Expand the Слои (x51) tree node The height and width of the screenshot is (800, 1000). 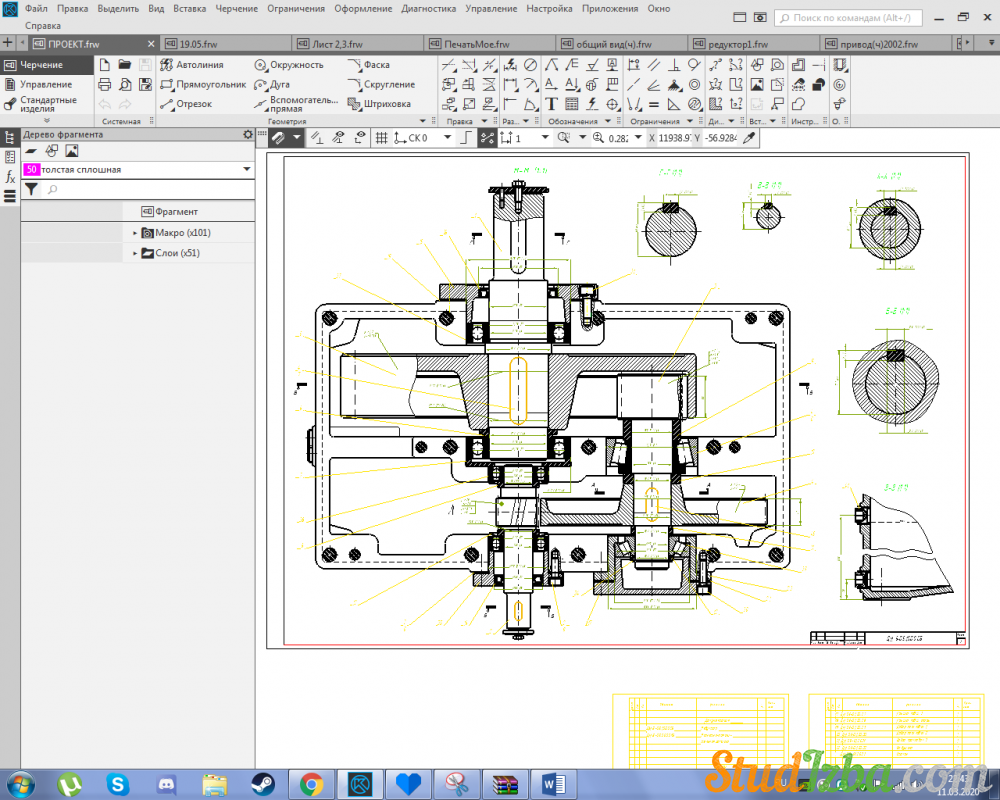coord(135,254)
